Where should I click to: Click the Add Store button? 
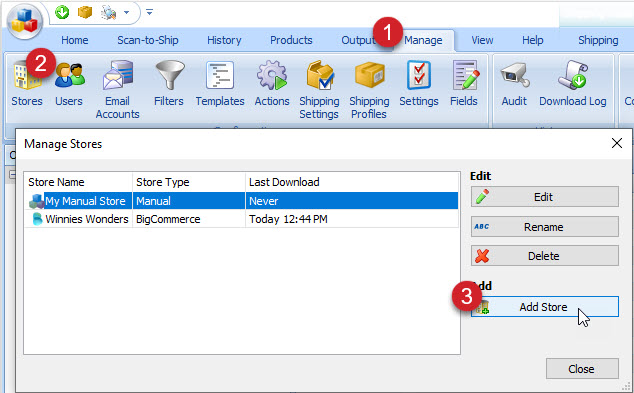coord(545,307)
